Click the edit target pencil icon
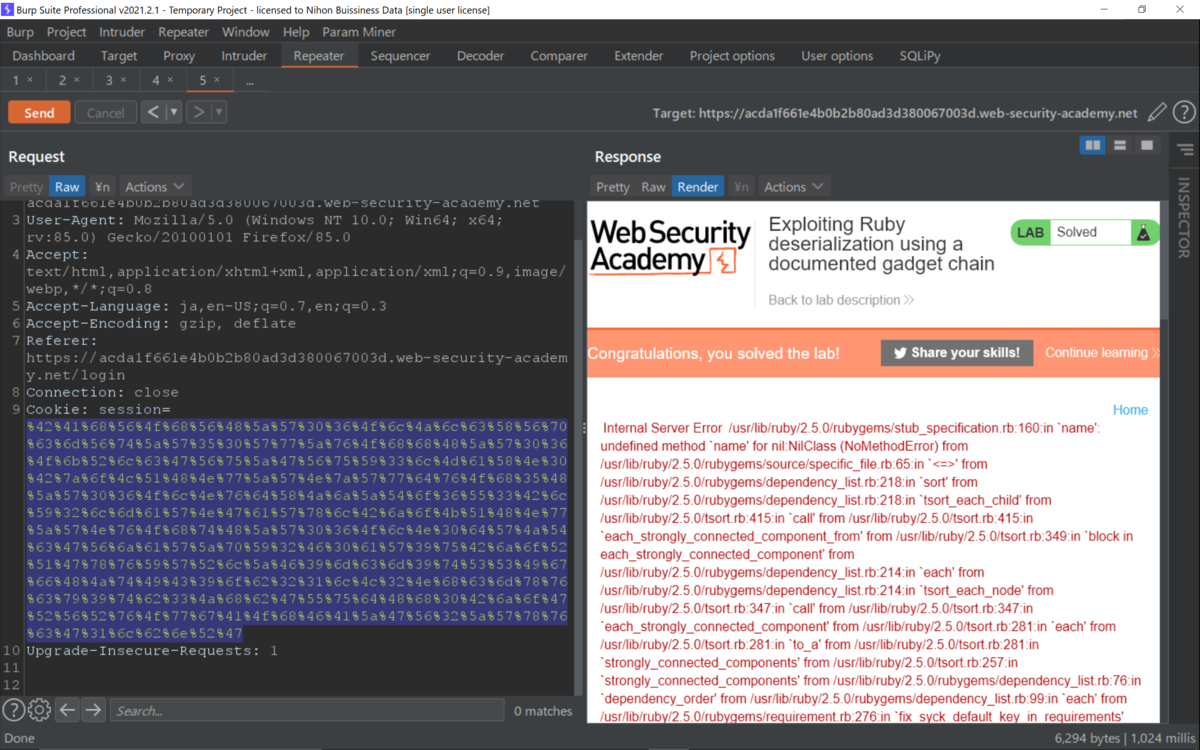Screen dimensions: 1200x750 1157,113
